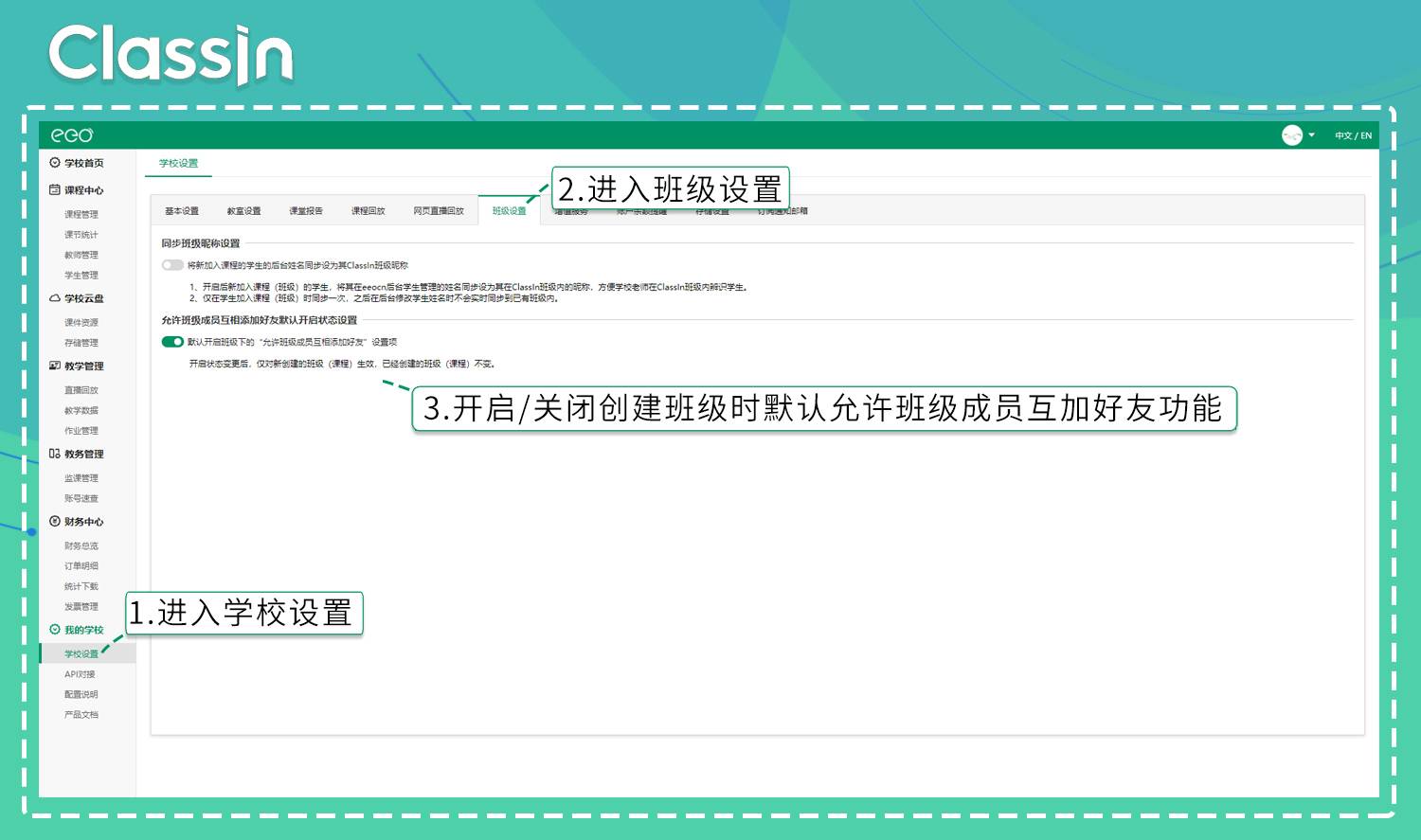Open 直播回放 under 教学管理
Screen dimensions: 1421x840
81,390
